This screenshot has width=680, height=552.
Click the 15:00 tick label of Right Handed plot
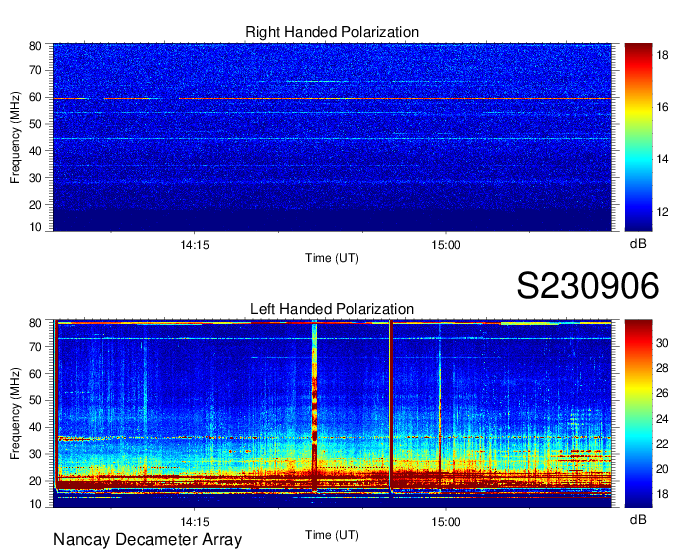[x=445, y=245]
